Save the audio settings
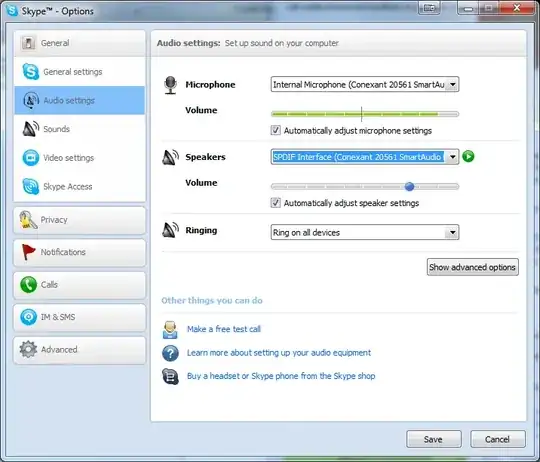 click(x=434, y=439)
